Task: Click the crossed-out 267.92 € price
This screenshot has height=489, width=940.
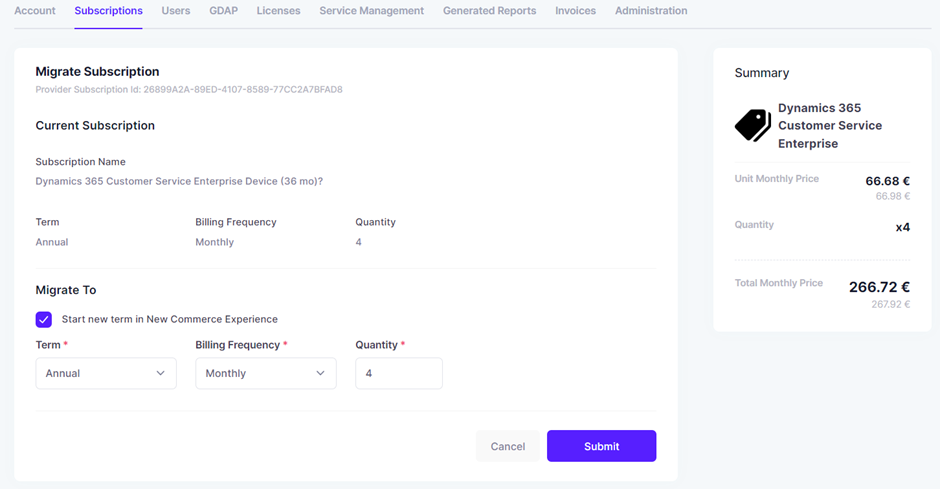Action: [x=890, y=304]
